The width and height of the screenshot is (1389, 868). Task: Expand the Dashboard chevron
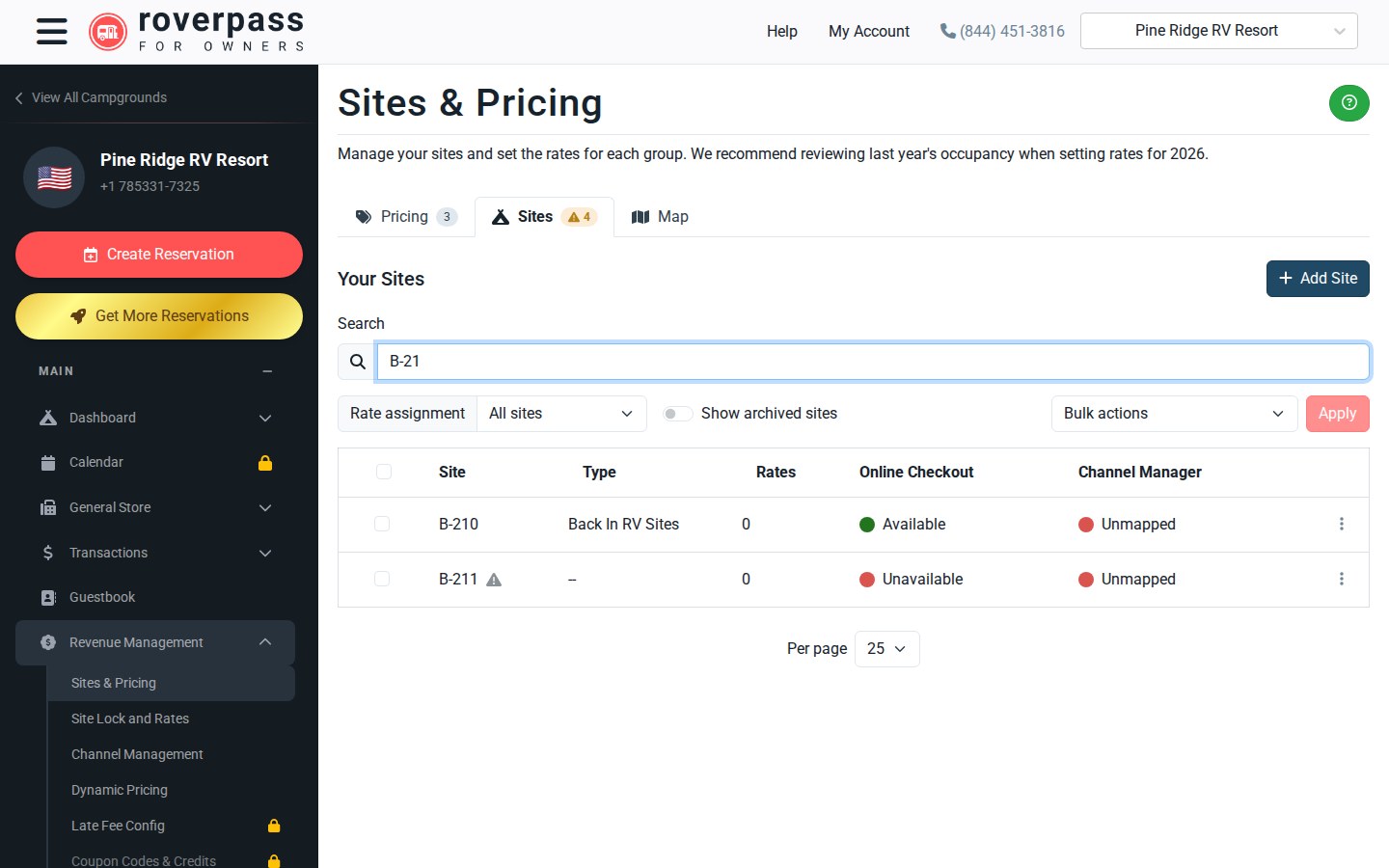point(265,418)
